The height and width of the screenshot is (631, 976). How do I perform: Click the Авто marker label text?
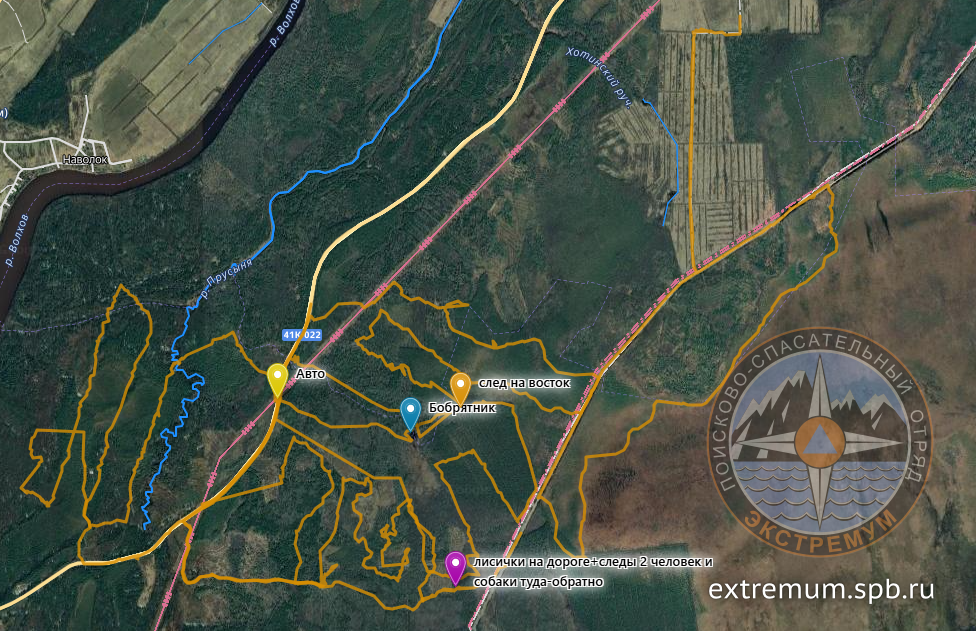pyautogui.click(x=310, y=373)
